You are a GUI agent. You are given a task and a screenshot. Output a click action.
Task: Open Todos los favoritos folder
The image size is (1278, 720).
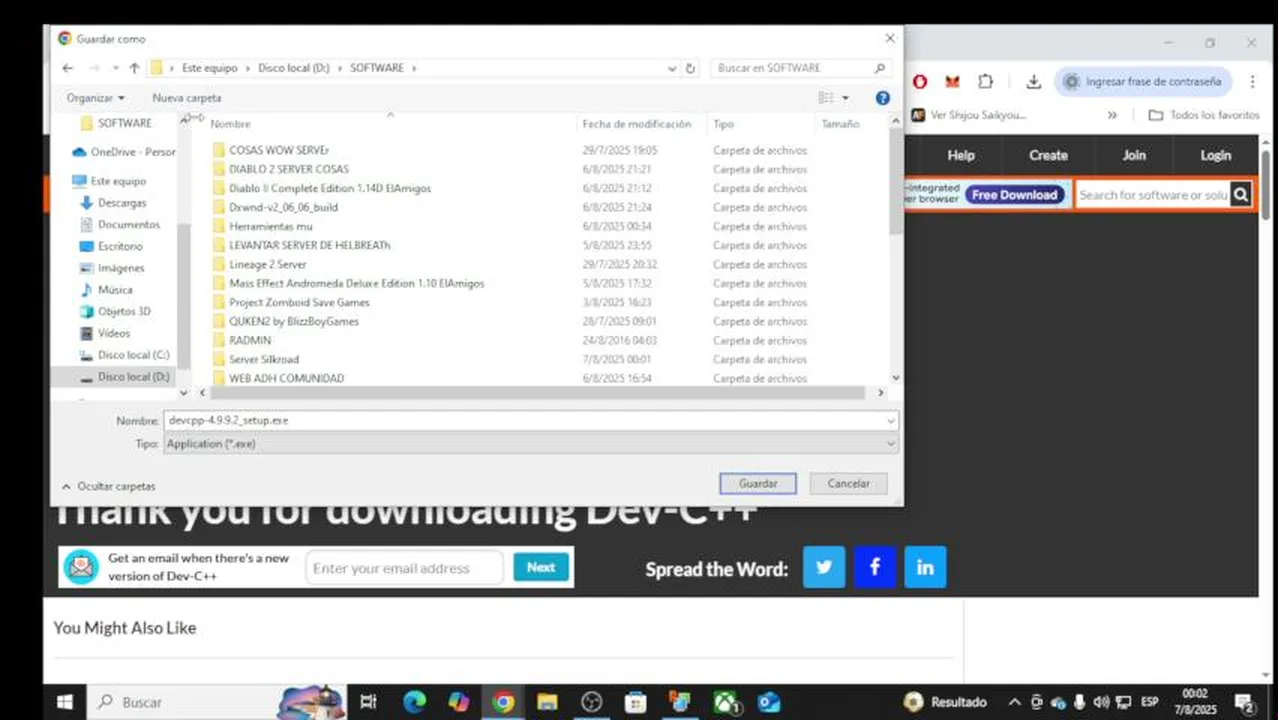[x=1204, y=115]
